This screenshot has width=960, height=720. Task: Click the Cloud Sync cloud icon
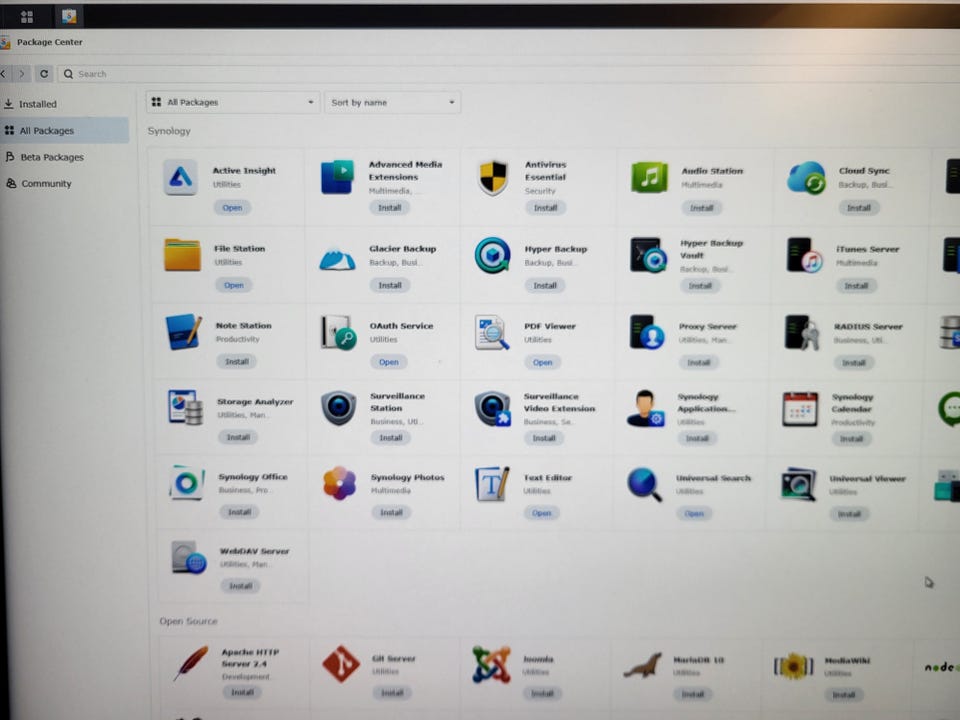click(x=806, y=178)
